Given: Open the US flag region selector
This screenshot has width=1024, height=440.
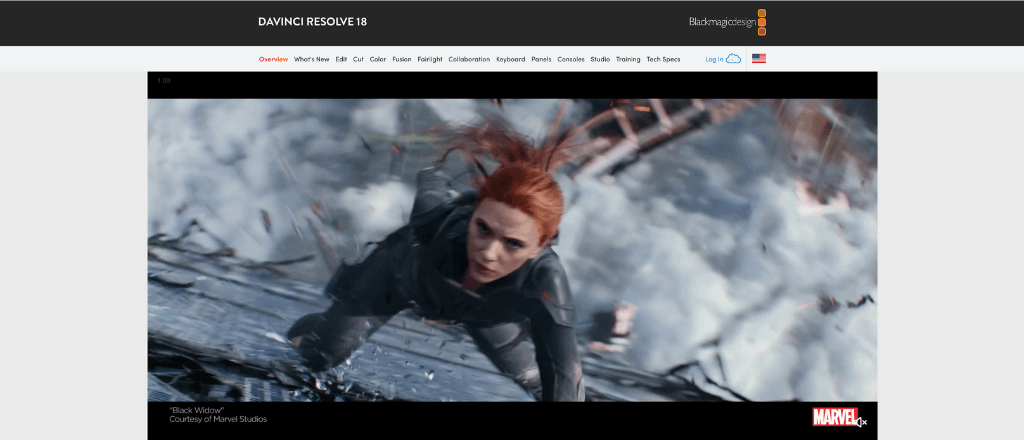Looking at the screenshot, I should pos(759,59).
